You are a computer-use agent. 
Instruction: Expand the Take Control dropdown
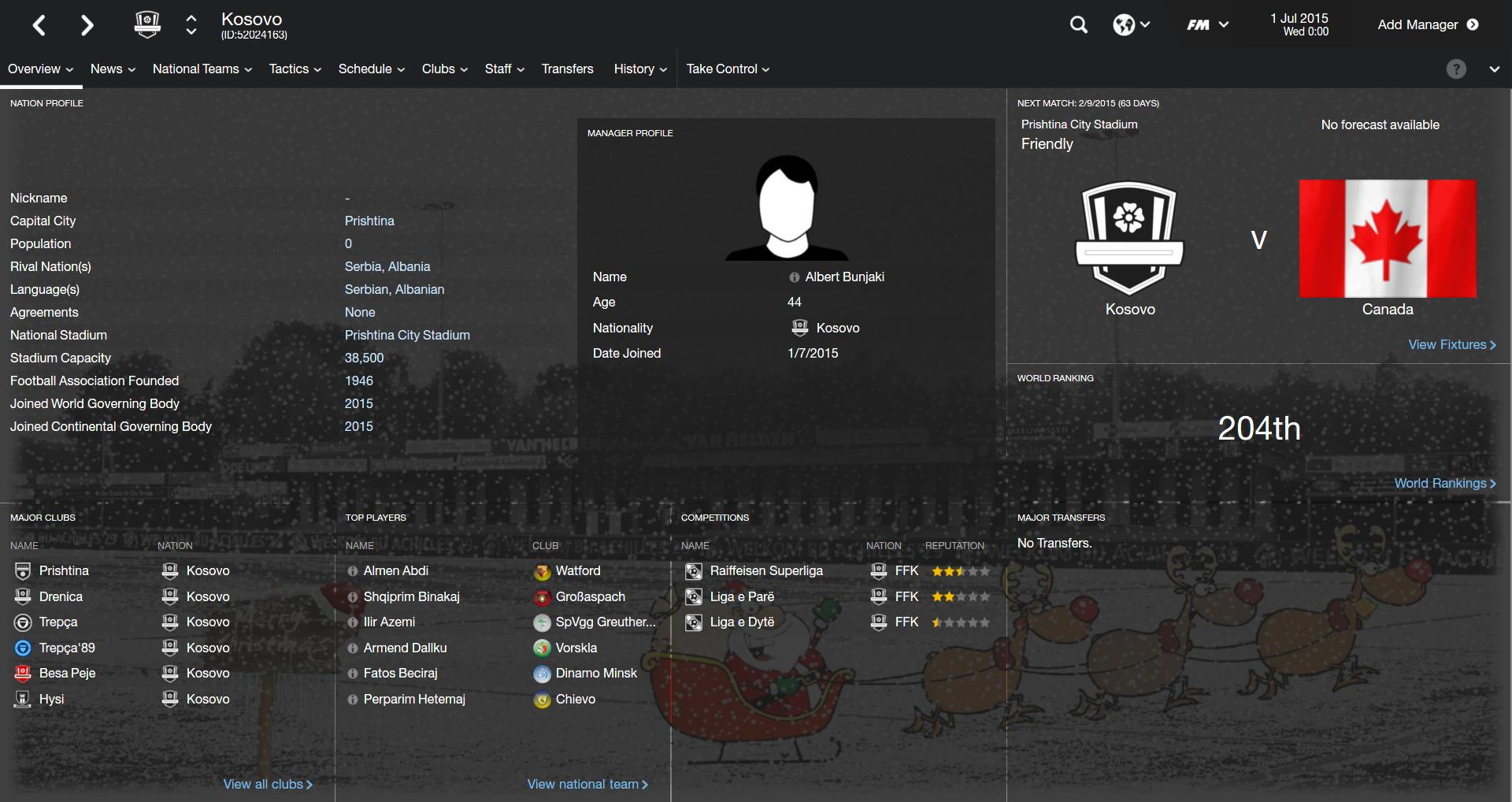(728, 69)
